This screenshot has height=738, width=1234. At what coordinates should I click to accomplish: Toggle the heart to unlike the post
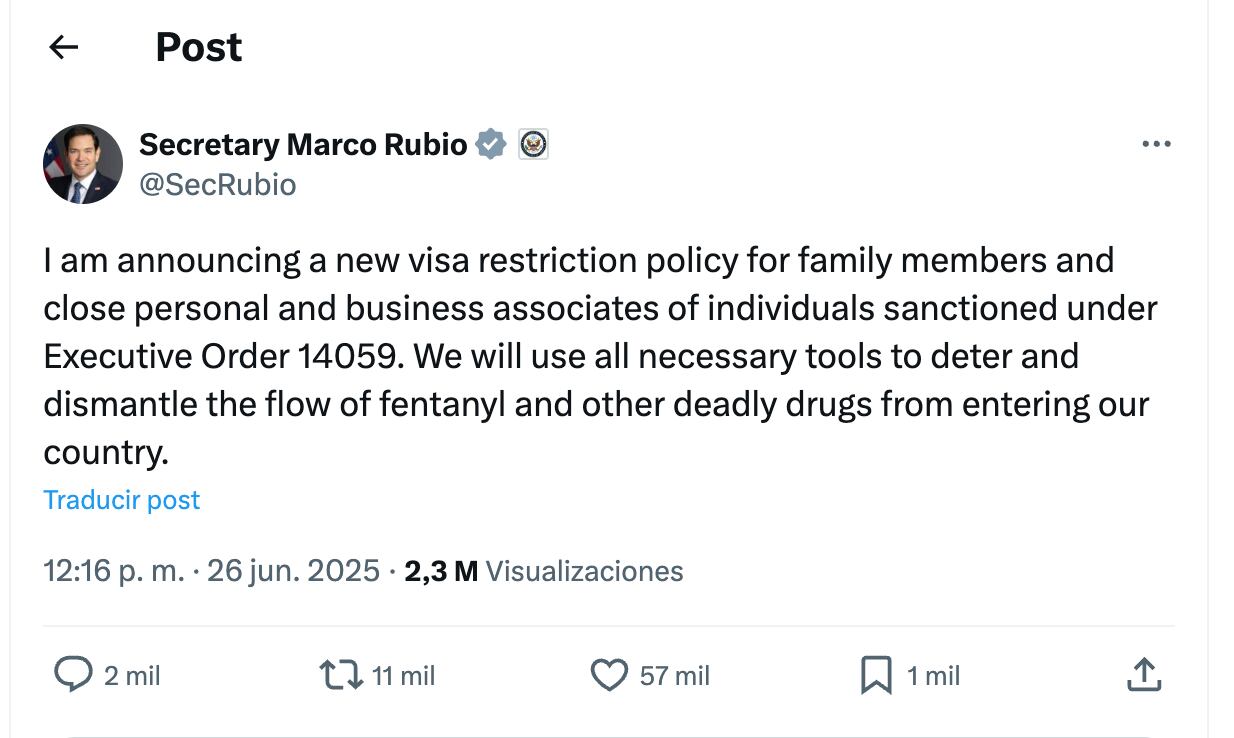pyautogui.click(x=611, y=676)
